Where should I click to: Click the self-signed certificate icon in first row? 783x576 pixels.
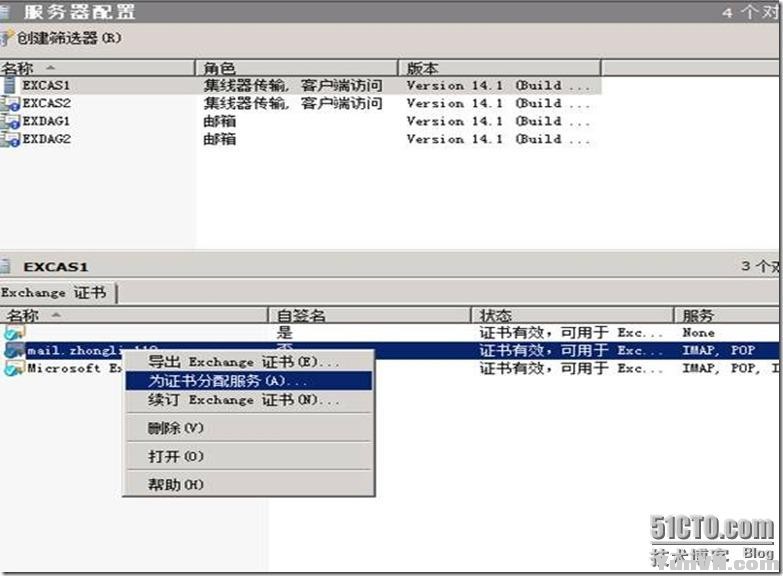[x=14, y=333]
